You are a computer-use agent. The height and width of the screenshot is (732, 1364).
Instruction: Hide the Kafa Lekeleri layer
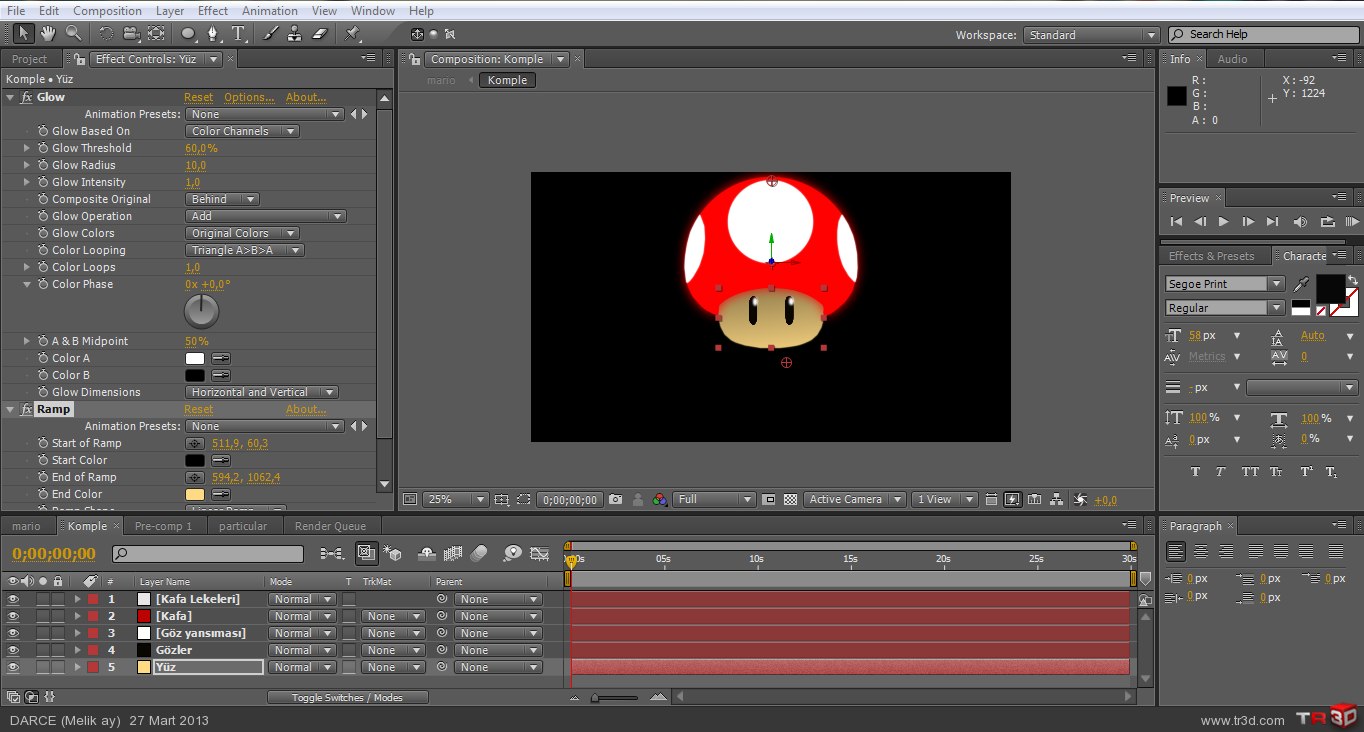tap(13, 600)
